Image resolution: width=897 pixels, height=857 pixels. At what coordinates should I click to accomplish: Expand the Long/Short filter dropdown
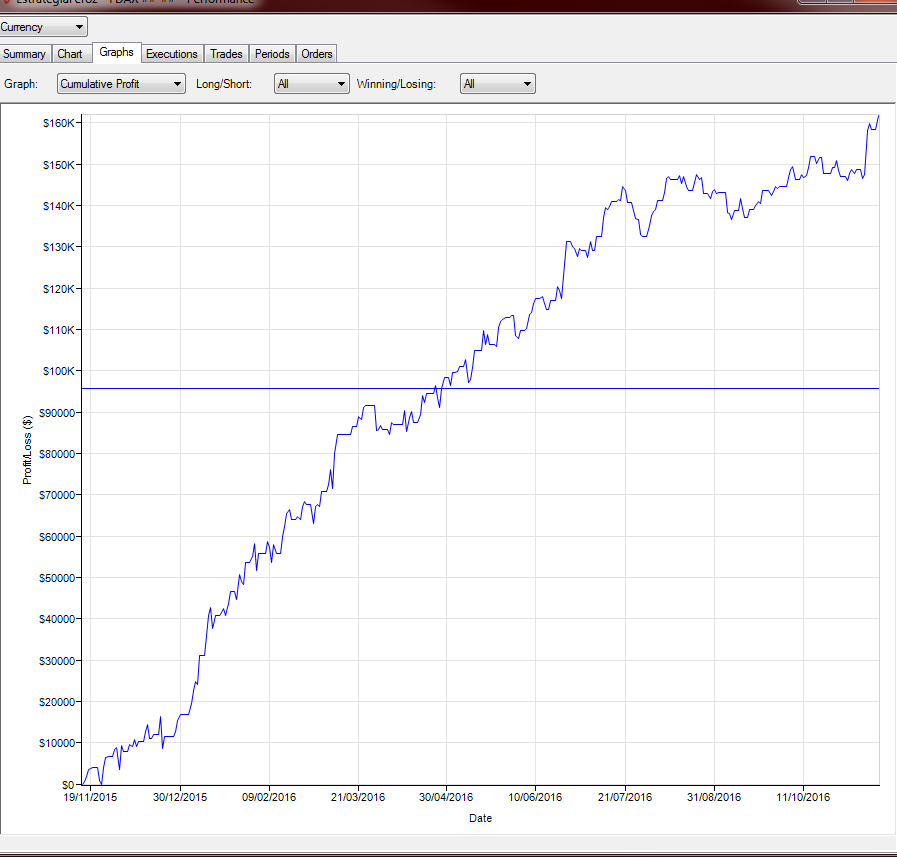pos(311,84)
